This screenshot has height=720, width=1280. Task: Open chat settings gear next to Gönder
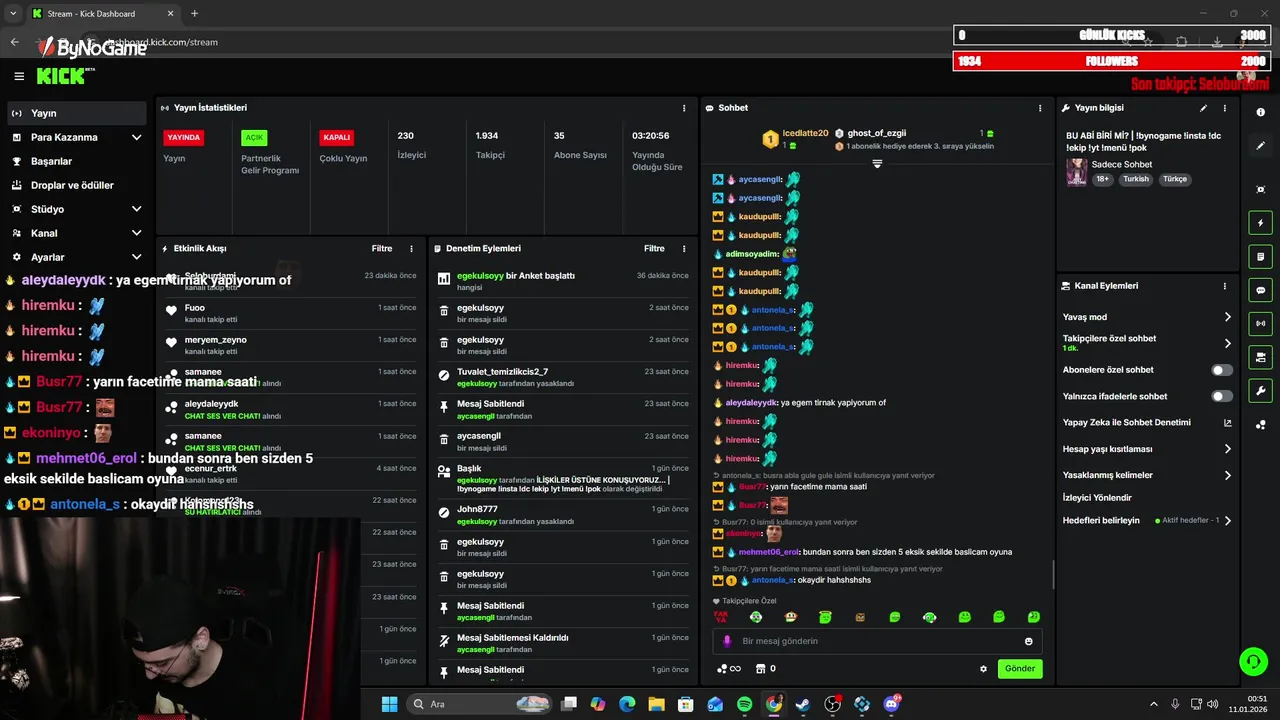983,669
